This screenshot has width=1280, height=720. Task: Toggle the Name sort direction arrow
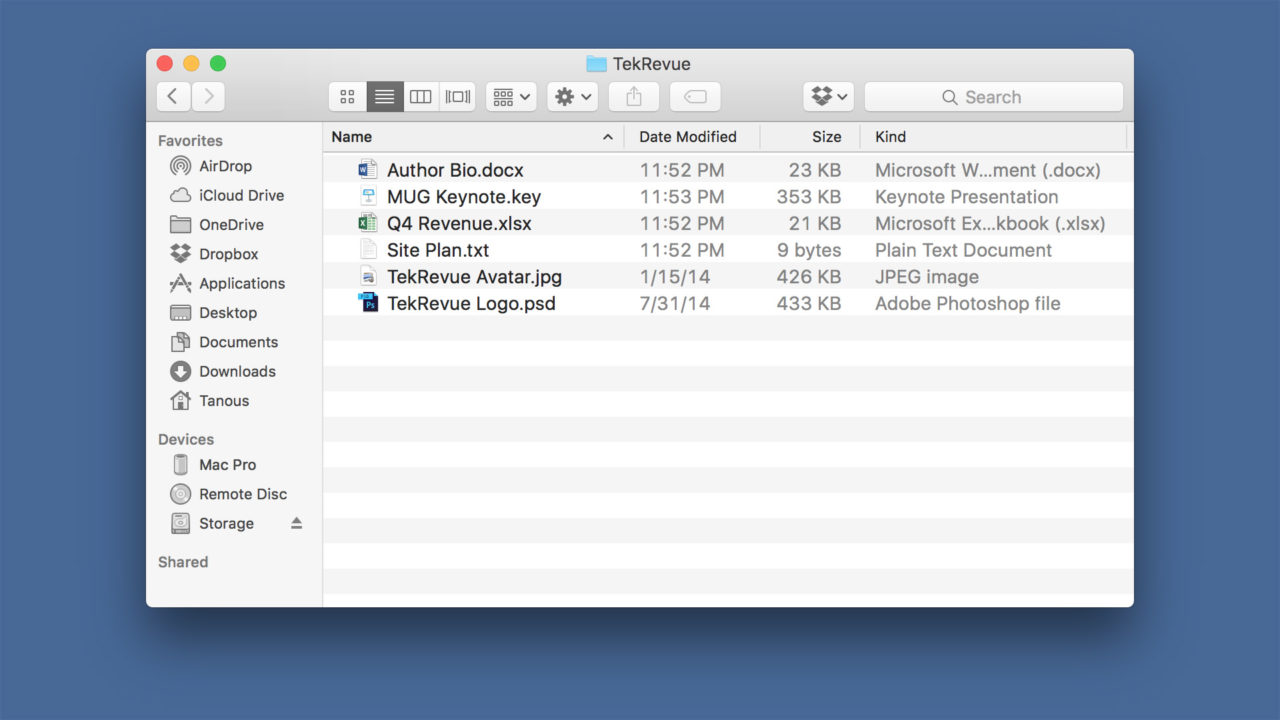(x=607, y=137)
